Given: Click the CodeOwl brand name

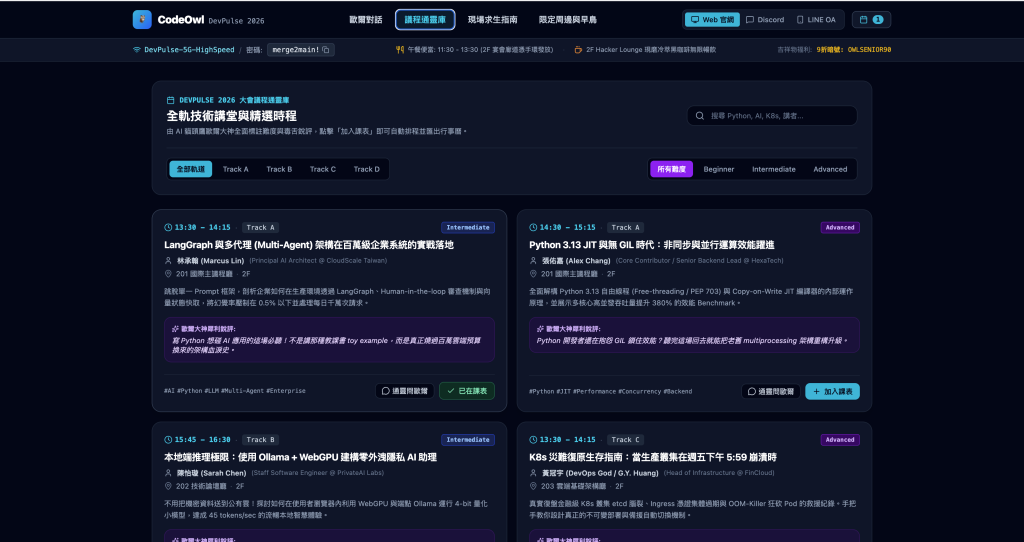Looking at the screenshot, I should (x=181, y=20).
